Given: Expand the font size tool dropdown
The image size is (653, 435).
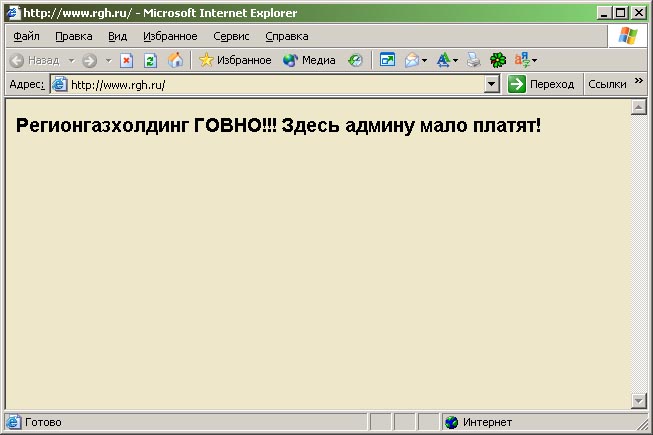Looking at the screenshot, I should tap(456, 60).
